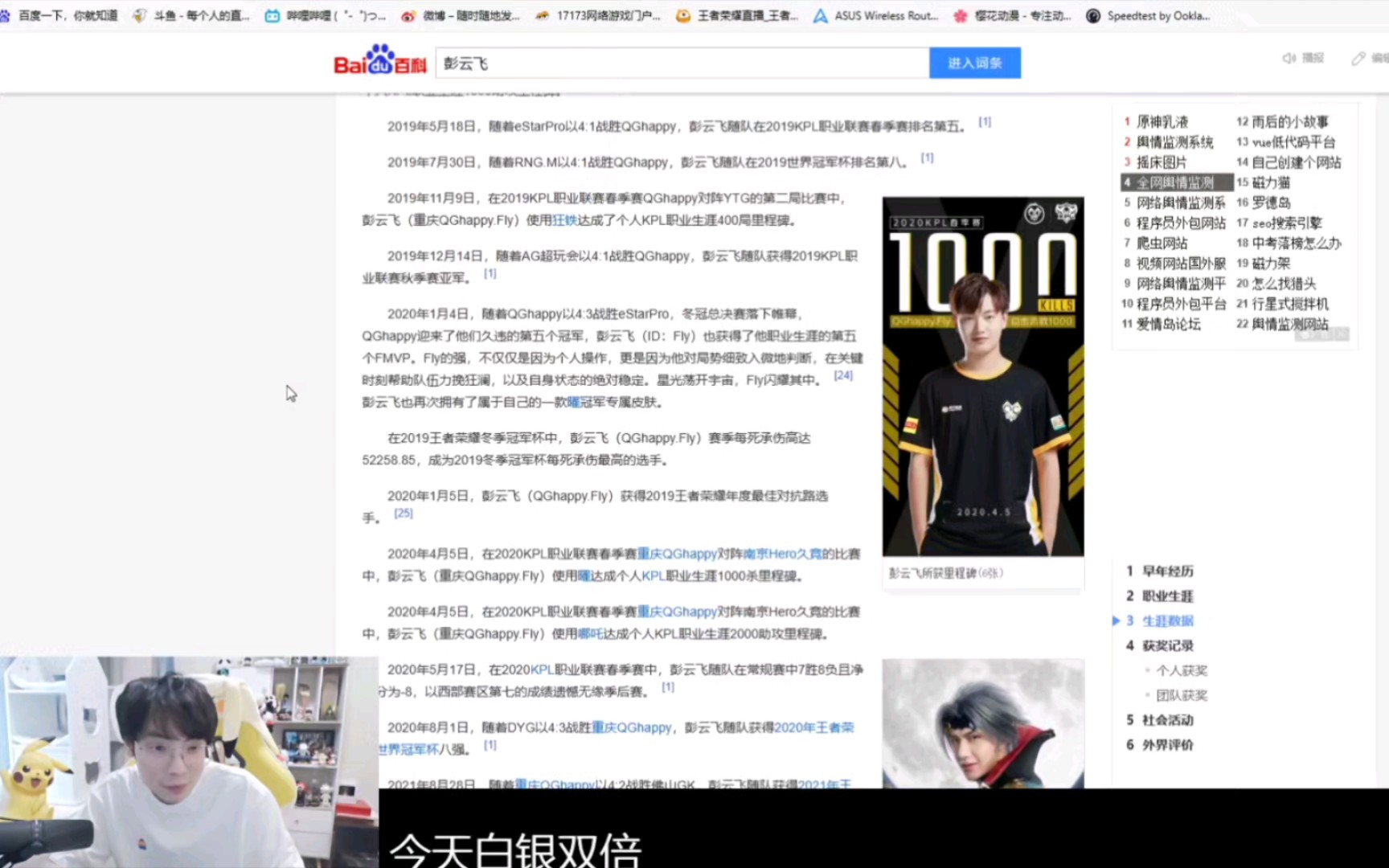Click hot search item vue低代码平台
This screenshot has width=1389, height=868.
[x=1293, y=141]
